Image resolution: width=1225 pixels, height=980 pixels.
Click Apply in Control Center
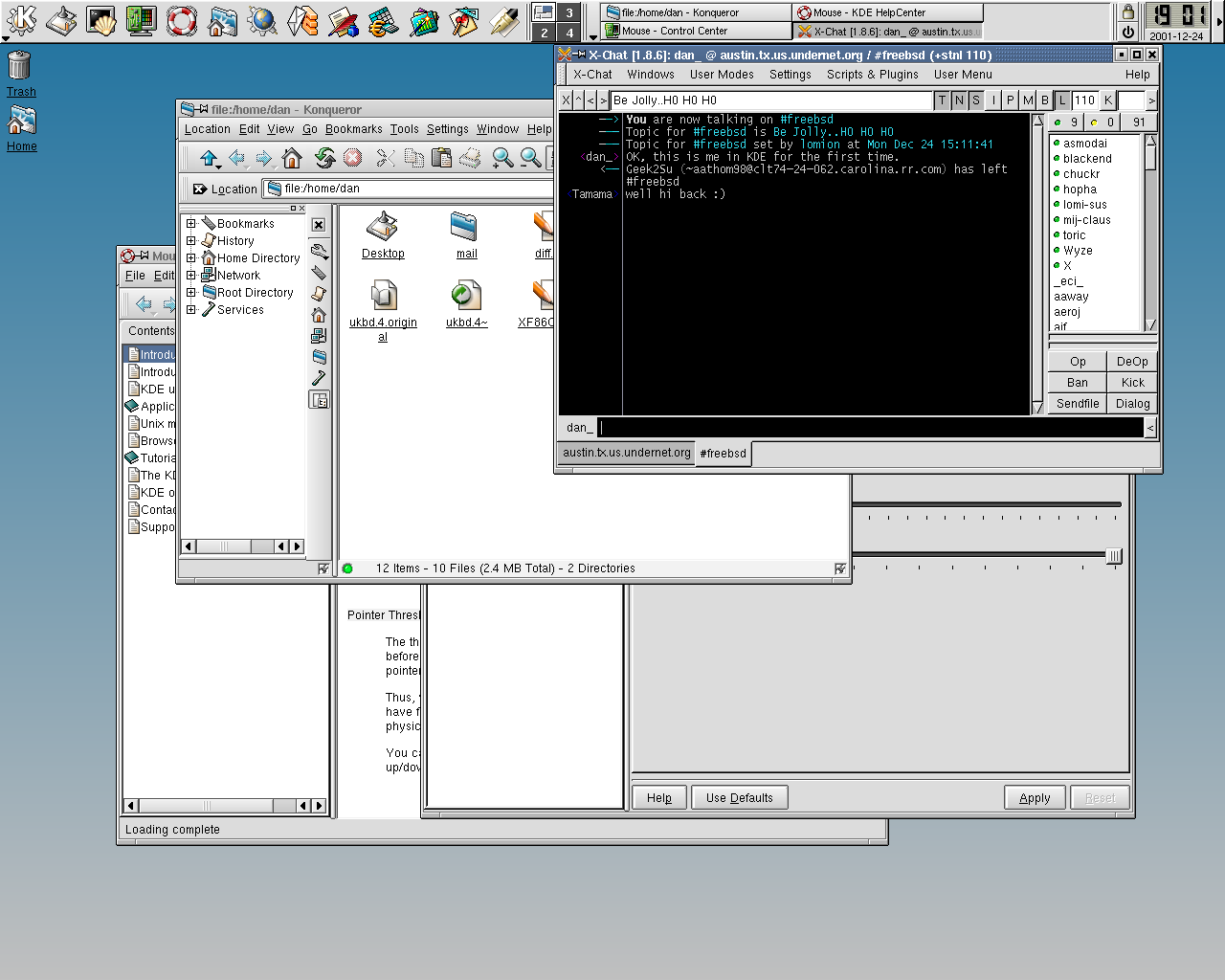(1035, 798)
